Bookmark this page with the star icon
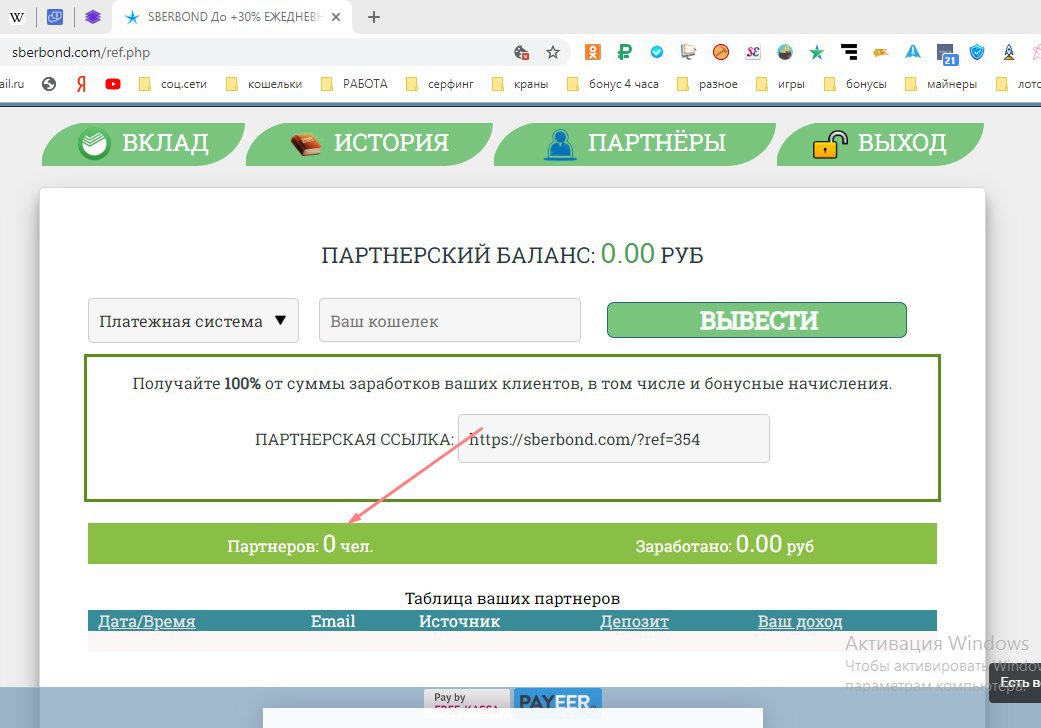Image resolution: width=1041 pixels, height=728 pixels. tap(552, 52)
